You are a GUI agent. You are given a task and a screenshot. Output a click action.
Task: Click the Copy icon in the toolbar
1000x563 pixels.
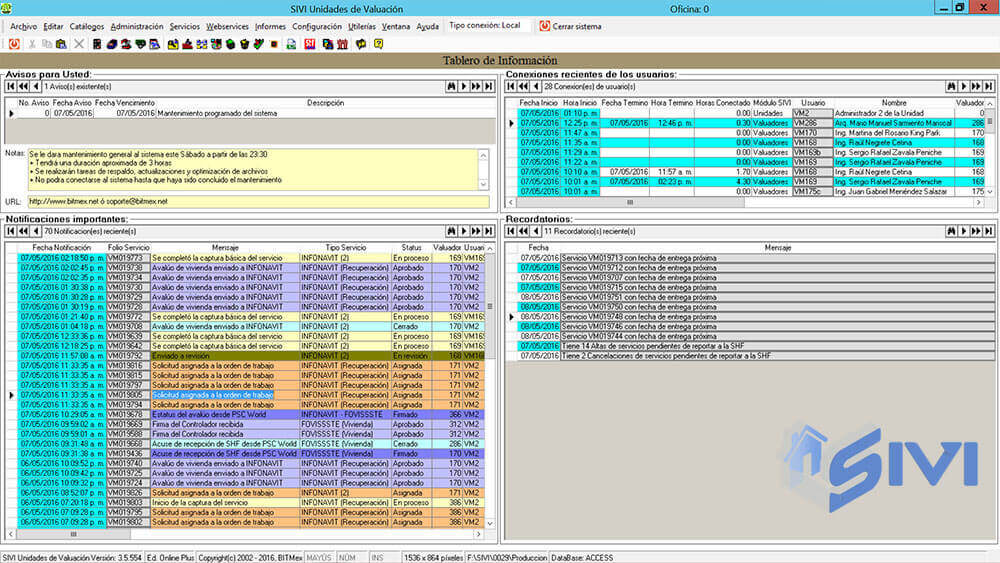(x=47, y=44)
